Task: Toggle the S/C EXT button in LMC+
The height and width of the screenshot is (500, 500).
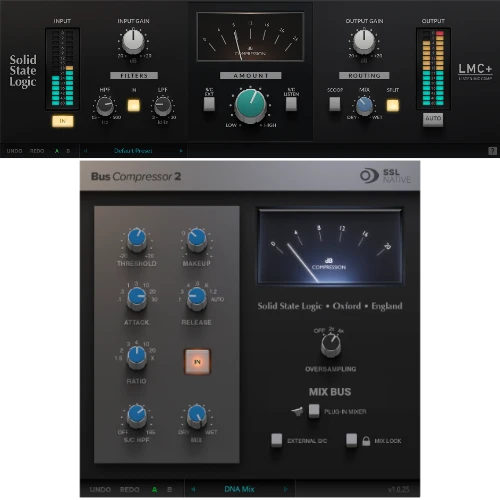Action: 209,104
